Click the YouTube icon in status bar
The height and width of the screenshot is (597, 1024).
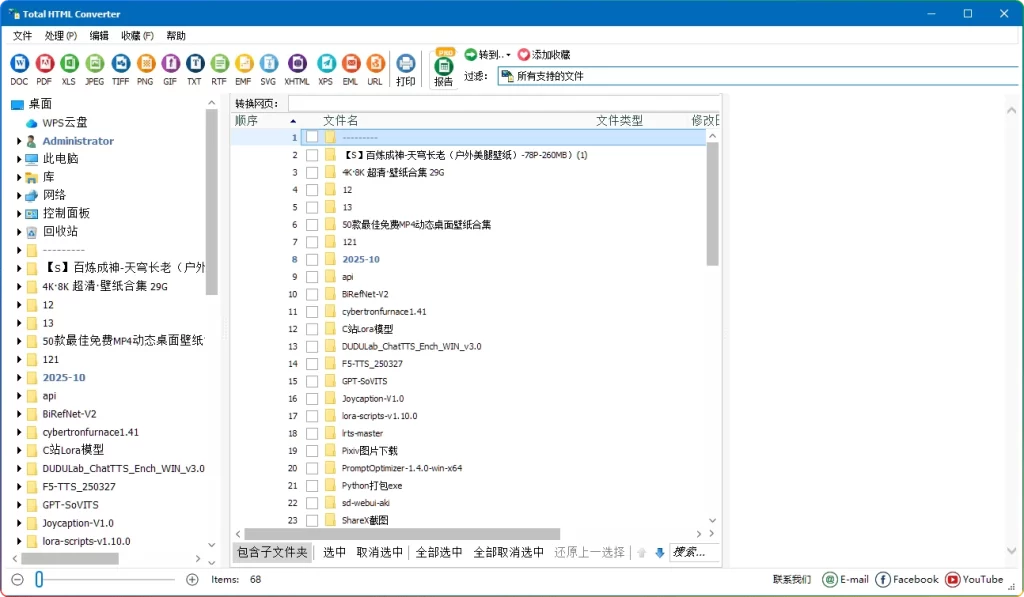tap(952, 579)
